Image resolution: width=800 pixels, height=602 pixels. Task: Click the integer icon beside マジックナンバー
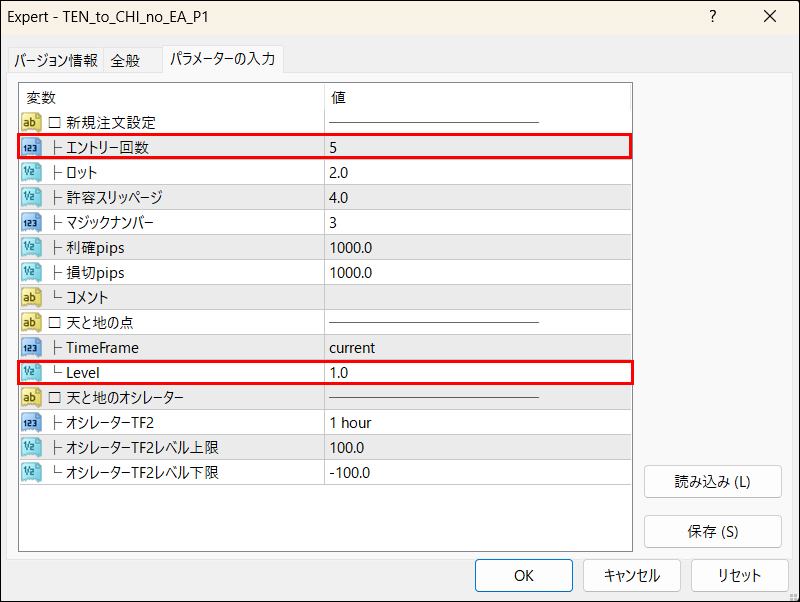[31, 222]
